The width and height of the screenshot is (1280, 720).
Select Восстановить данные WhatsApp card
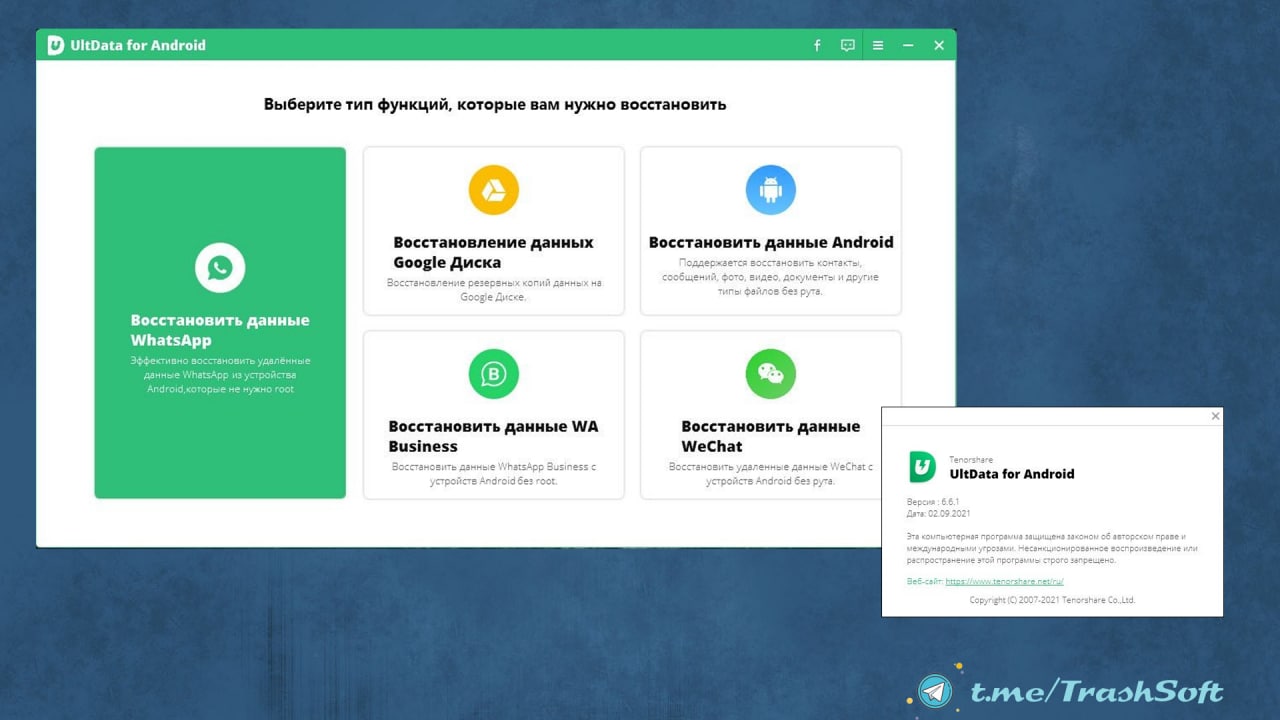point(220,322)
